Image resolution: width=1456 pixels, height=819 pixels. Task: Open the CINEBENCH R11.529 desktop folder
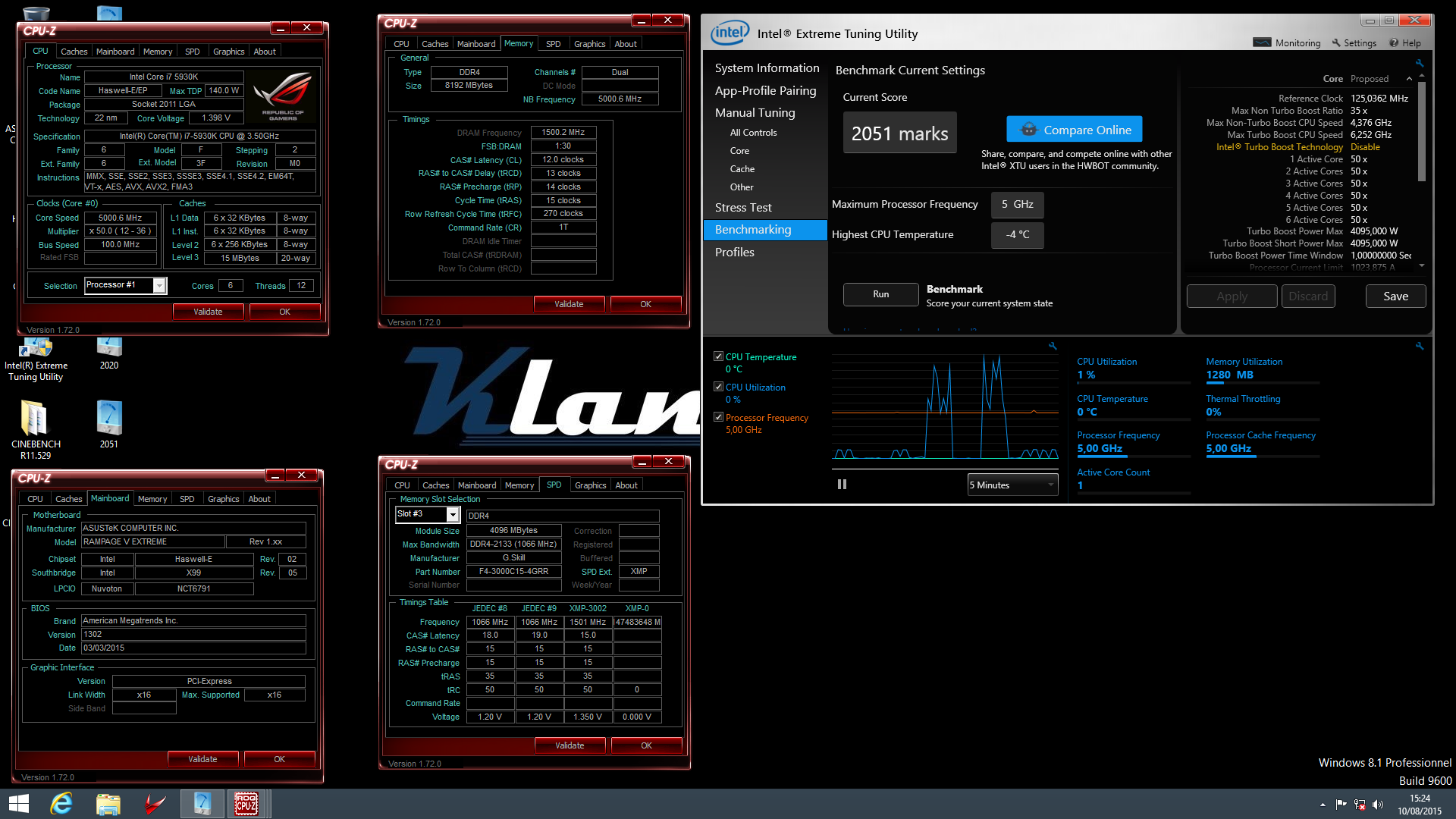(36, 430)
